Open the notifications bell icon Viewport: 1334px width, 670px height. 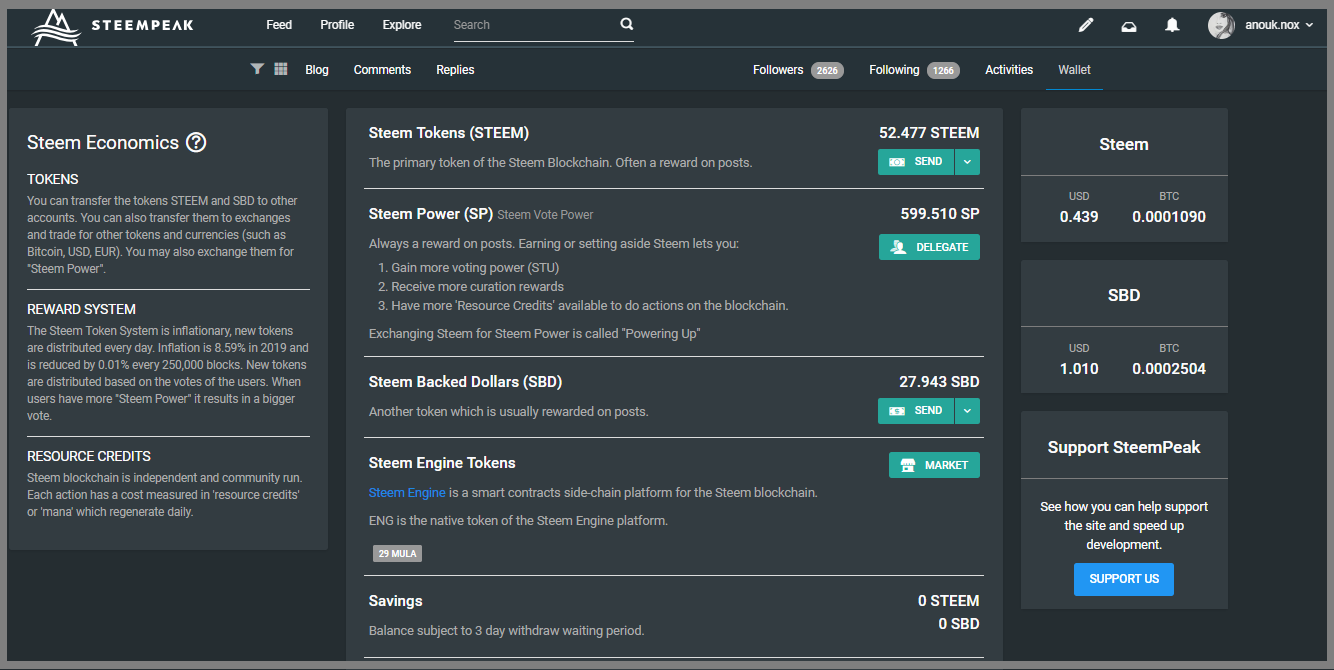(1172, 26)
